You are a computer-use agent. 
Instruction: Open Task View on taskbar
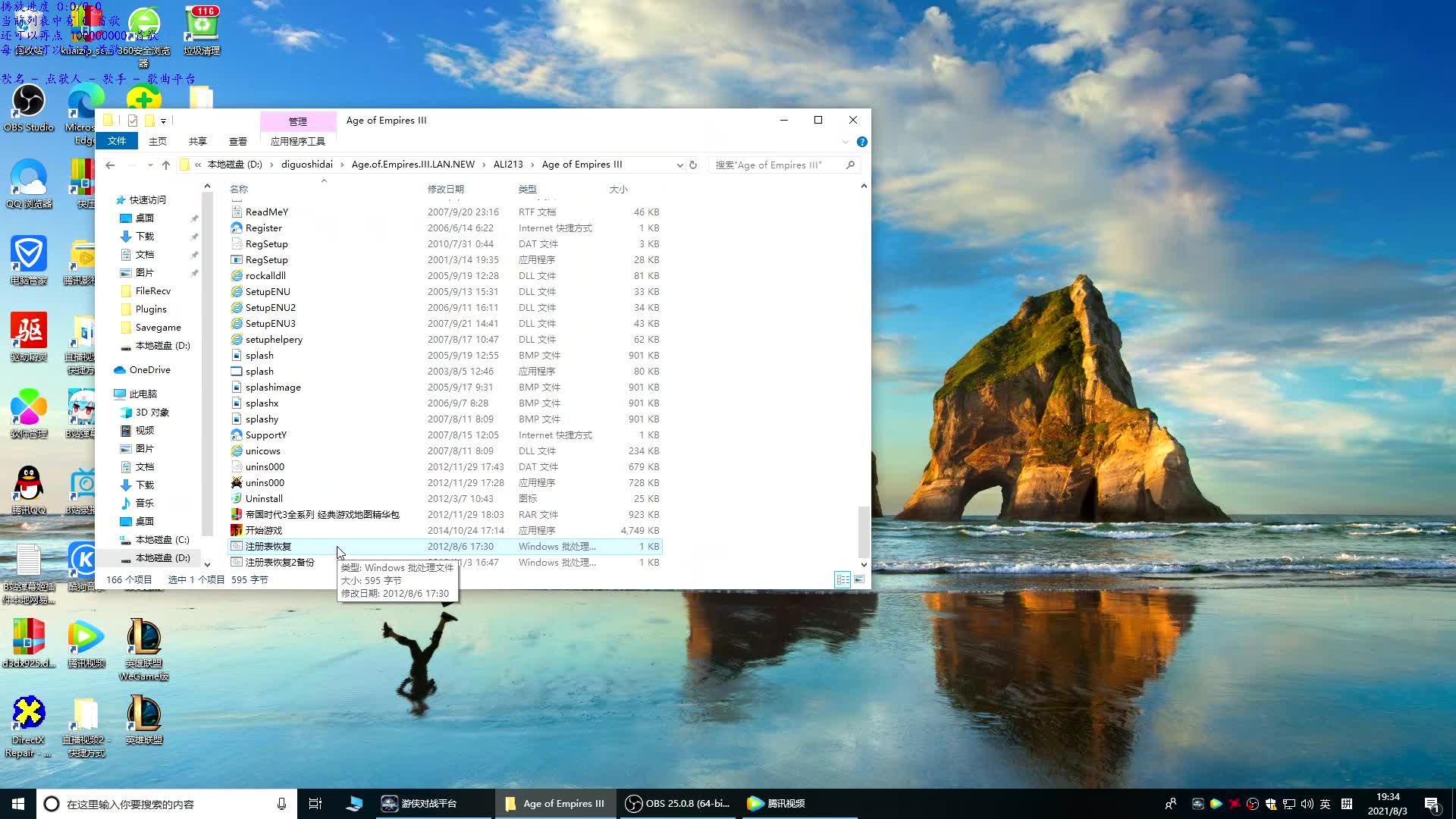(x=315, y=804)
